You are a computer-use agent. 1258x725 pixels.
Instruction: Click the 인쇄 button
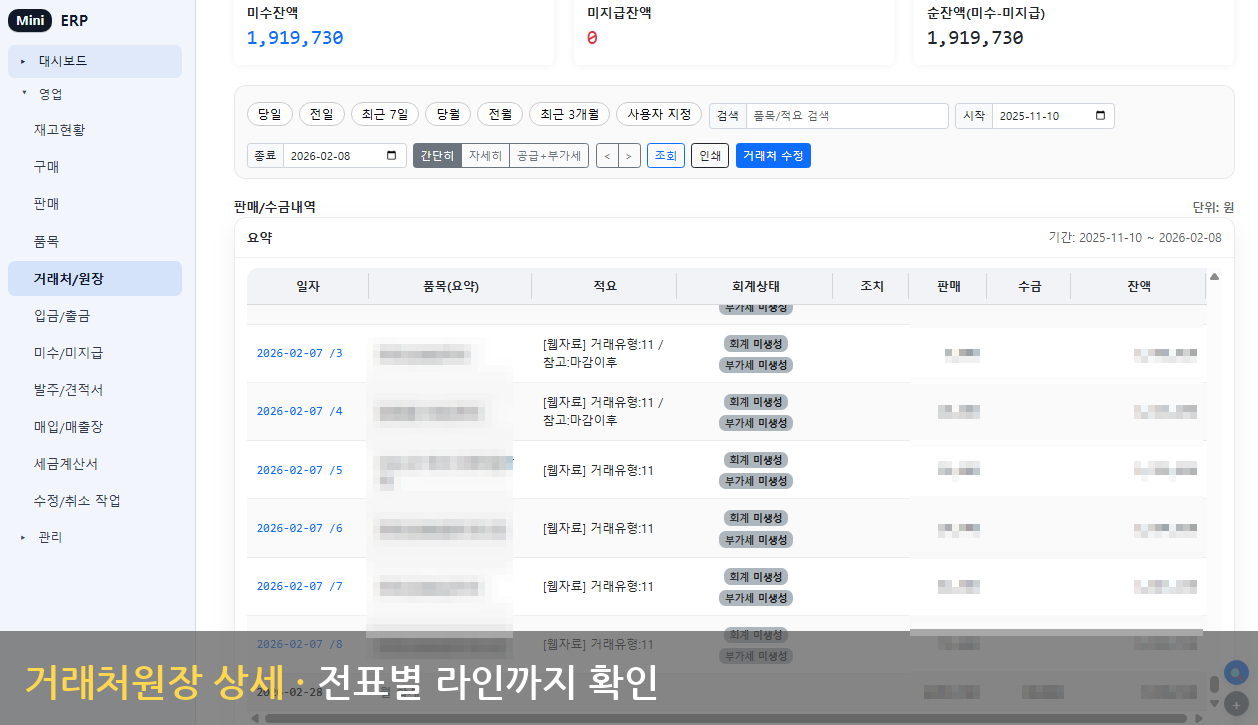pos(710,156)
